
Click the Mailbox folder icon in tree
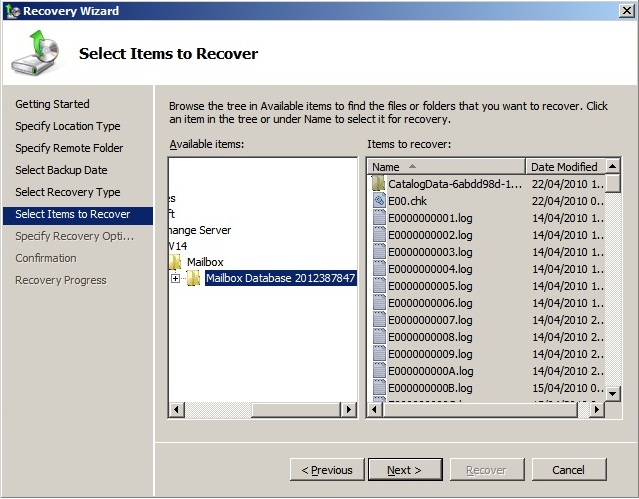point(175,262)
